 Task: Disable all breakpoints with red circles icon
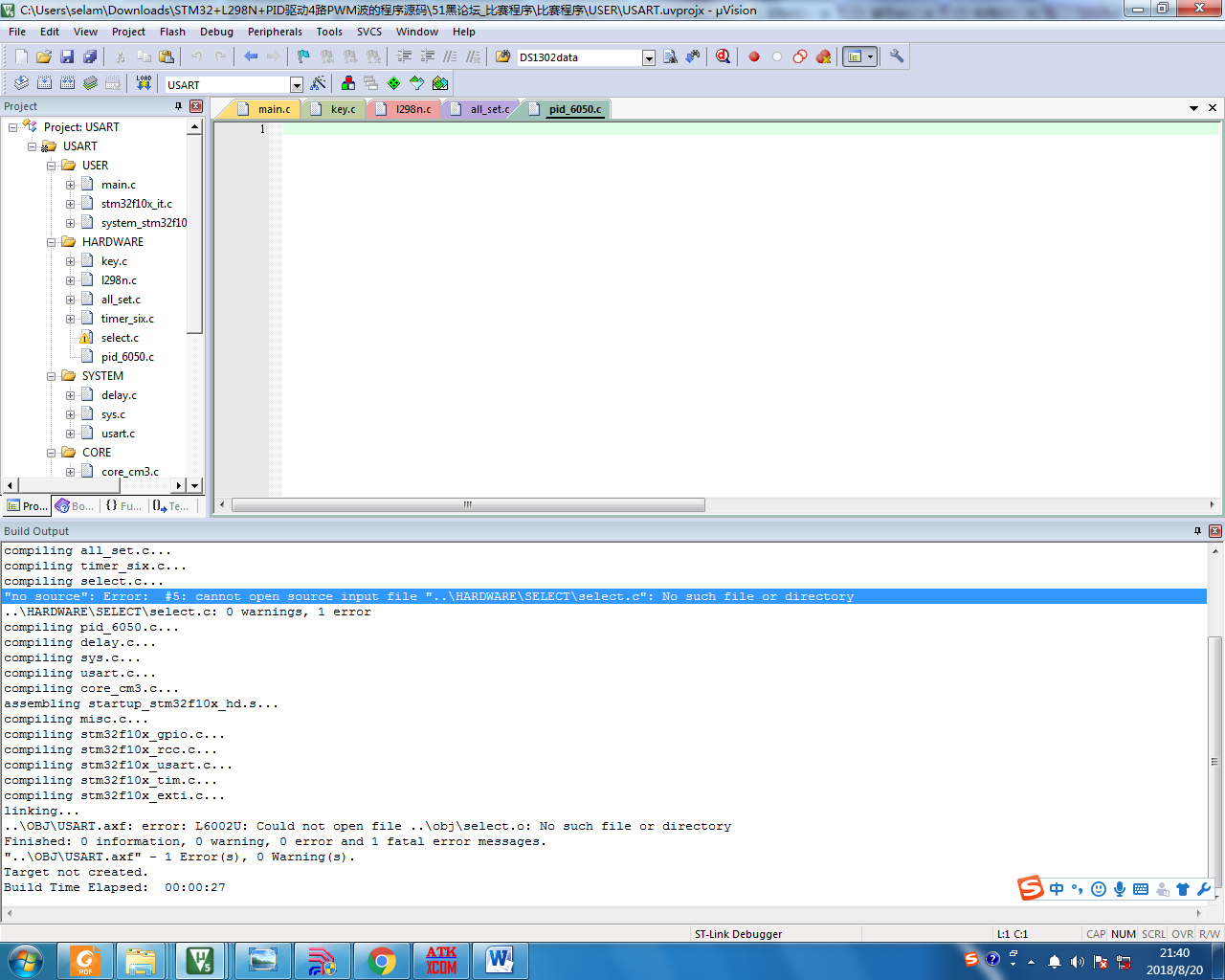click(x=800, y=57)
